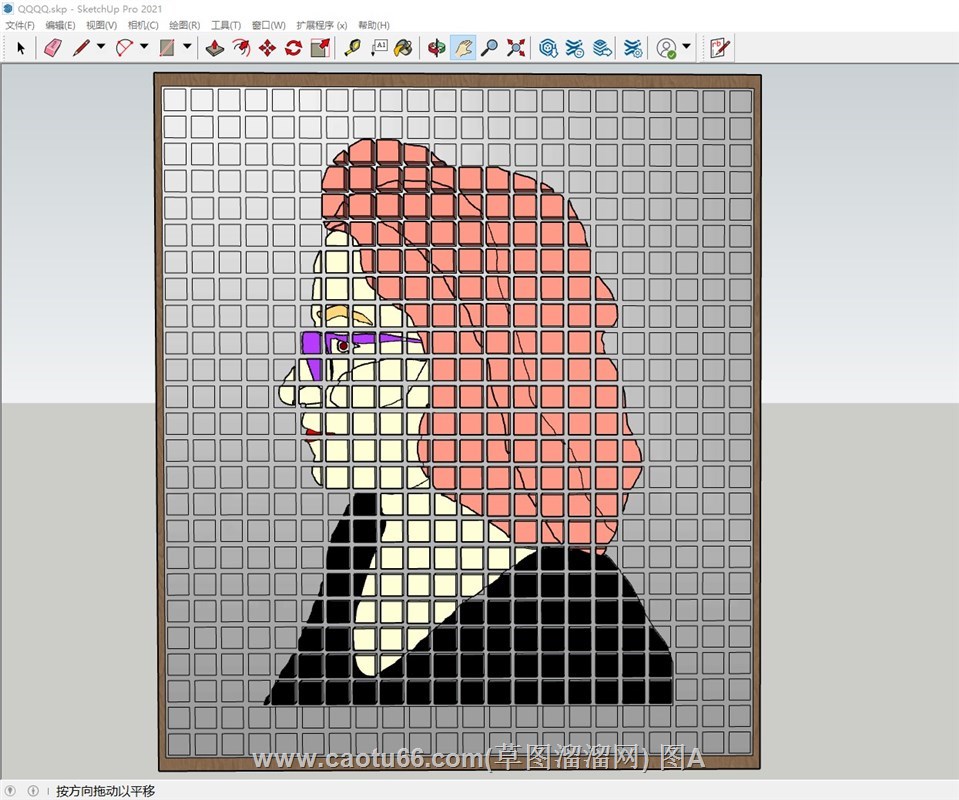Click Zoom Extents icon
Viewport: 959px width, 800px height.
pyautogui.click(x=516, y=47)
